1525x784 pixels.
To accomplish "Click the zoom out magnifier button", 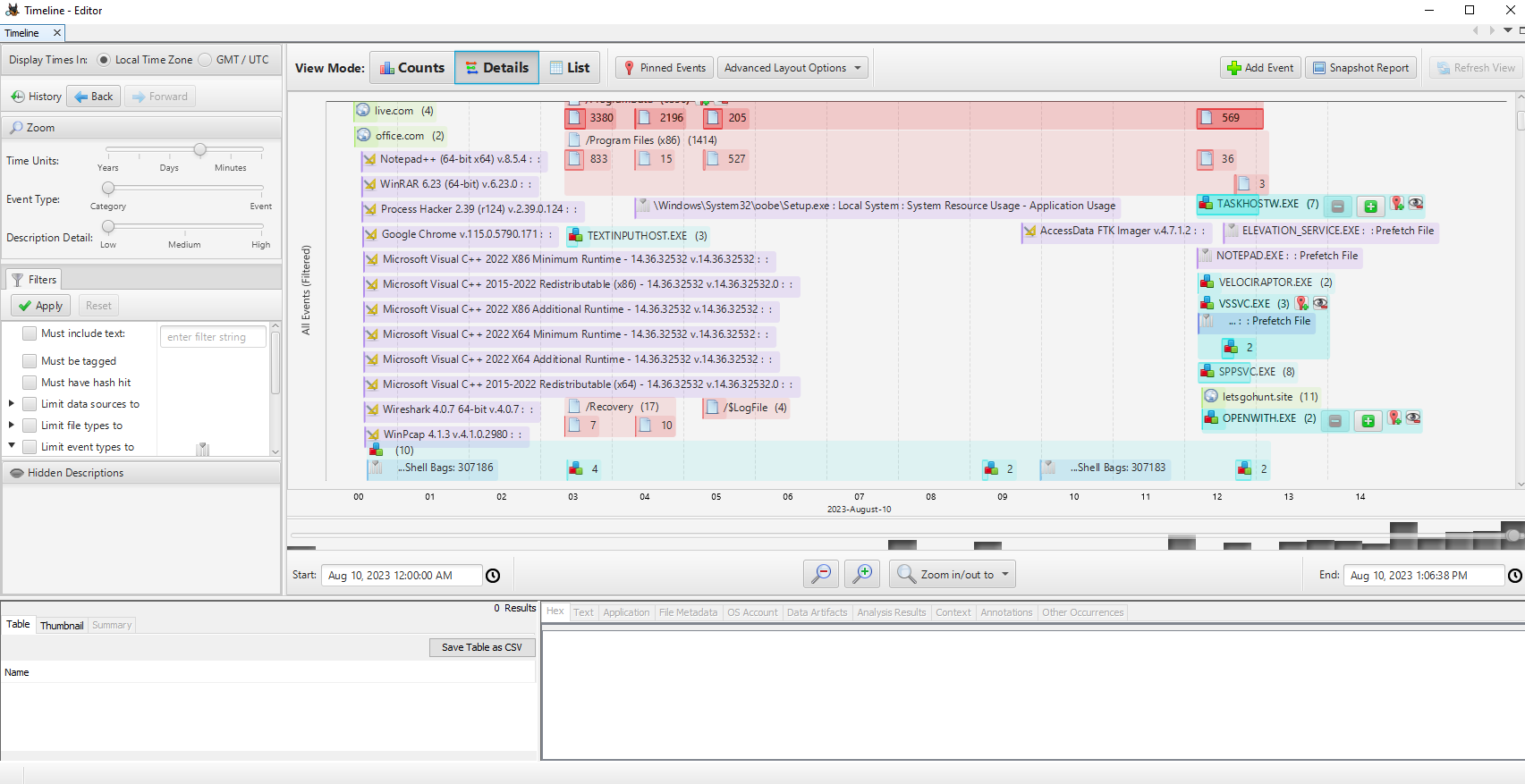I will click(x=821, y=574).
